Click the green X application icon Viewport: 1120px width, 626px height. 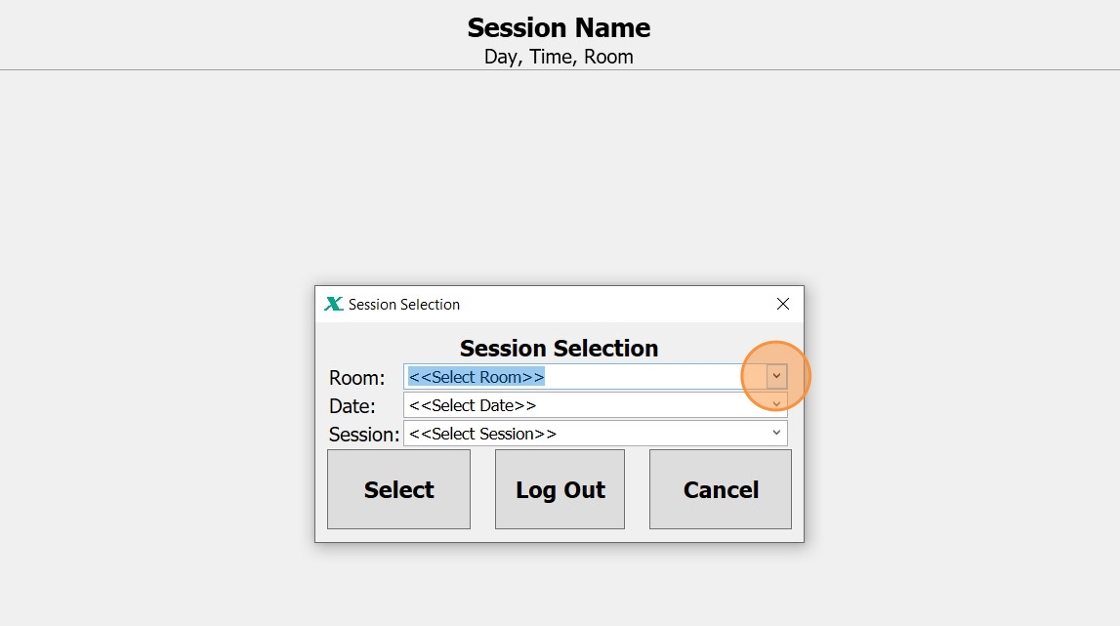[334, 304]
